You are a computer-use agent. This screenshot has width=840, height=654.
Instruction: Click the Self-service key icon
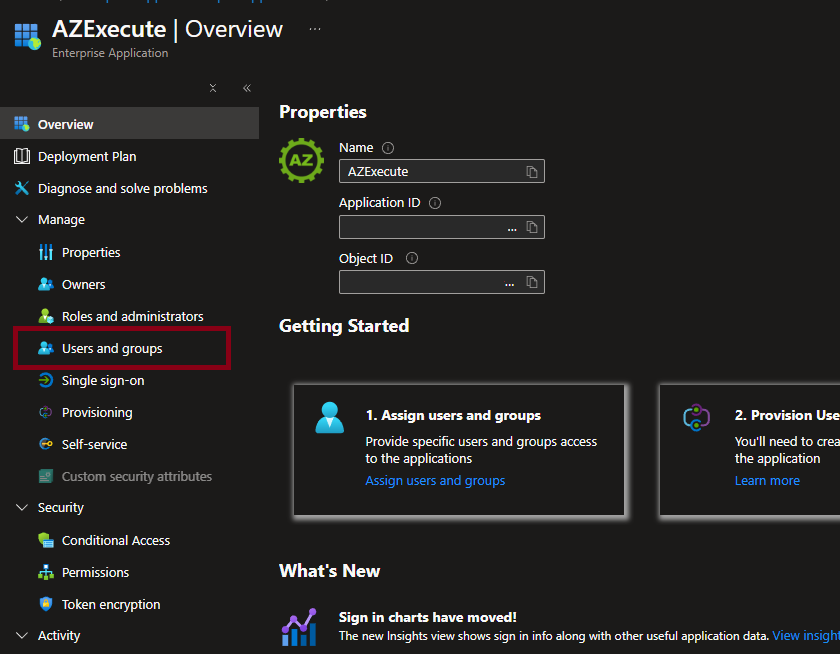point(46,444)
